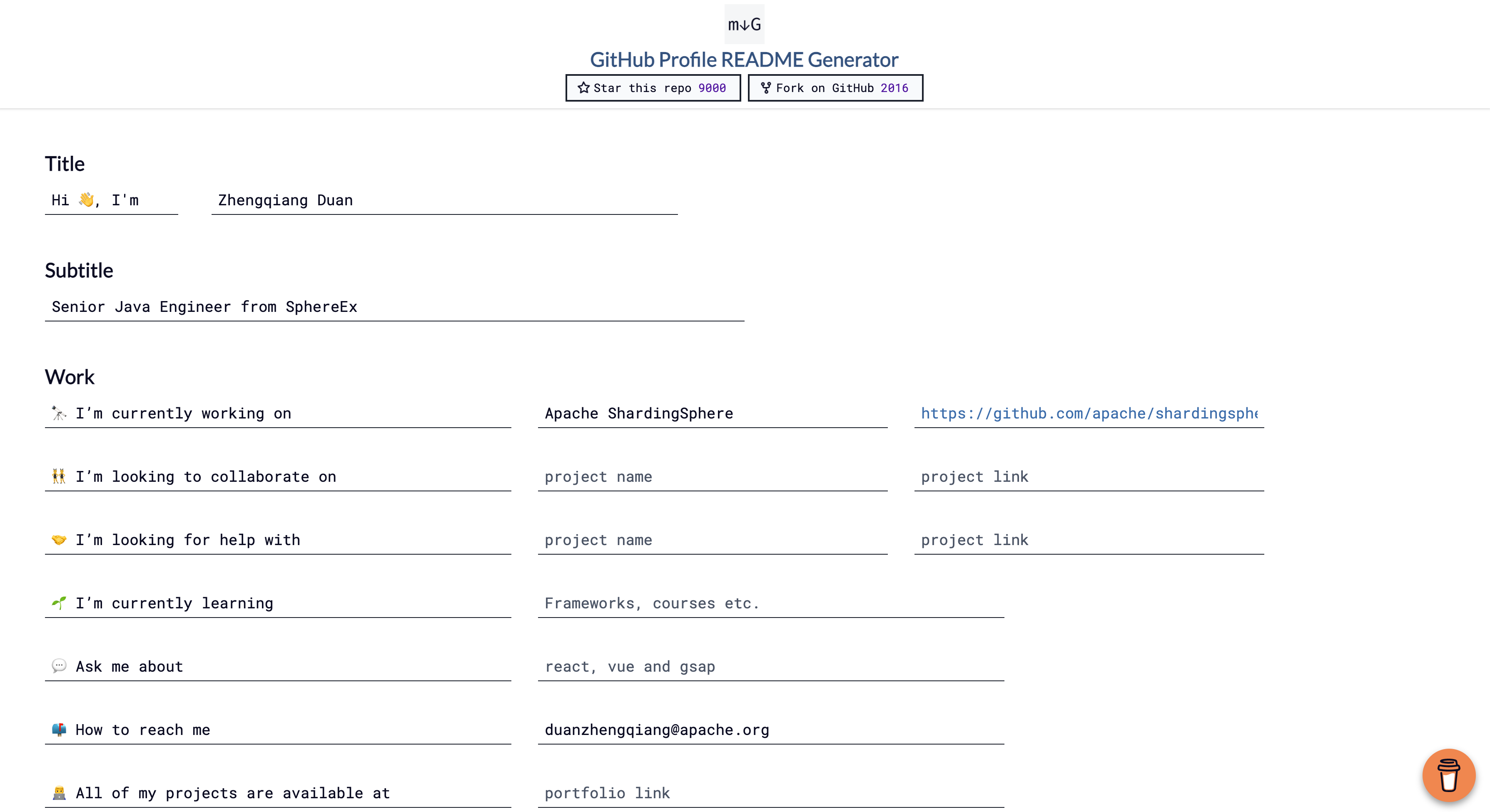Click the 'Hi, I'm' title prefix field
This screenshot has height=812, width=1490.
[x=111, y=200]
